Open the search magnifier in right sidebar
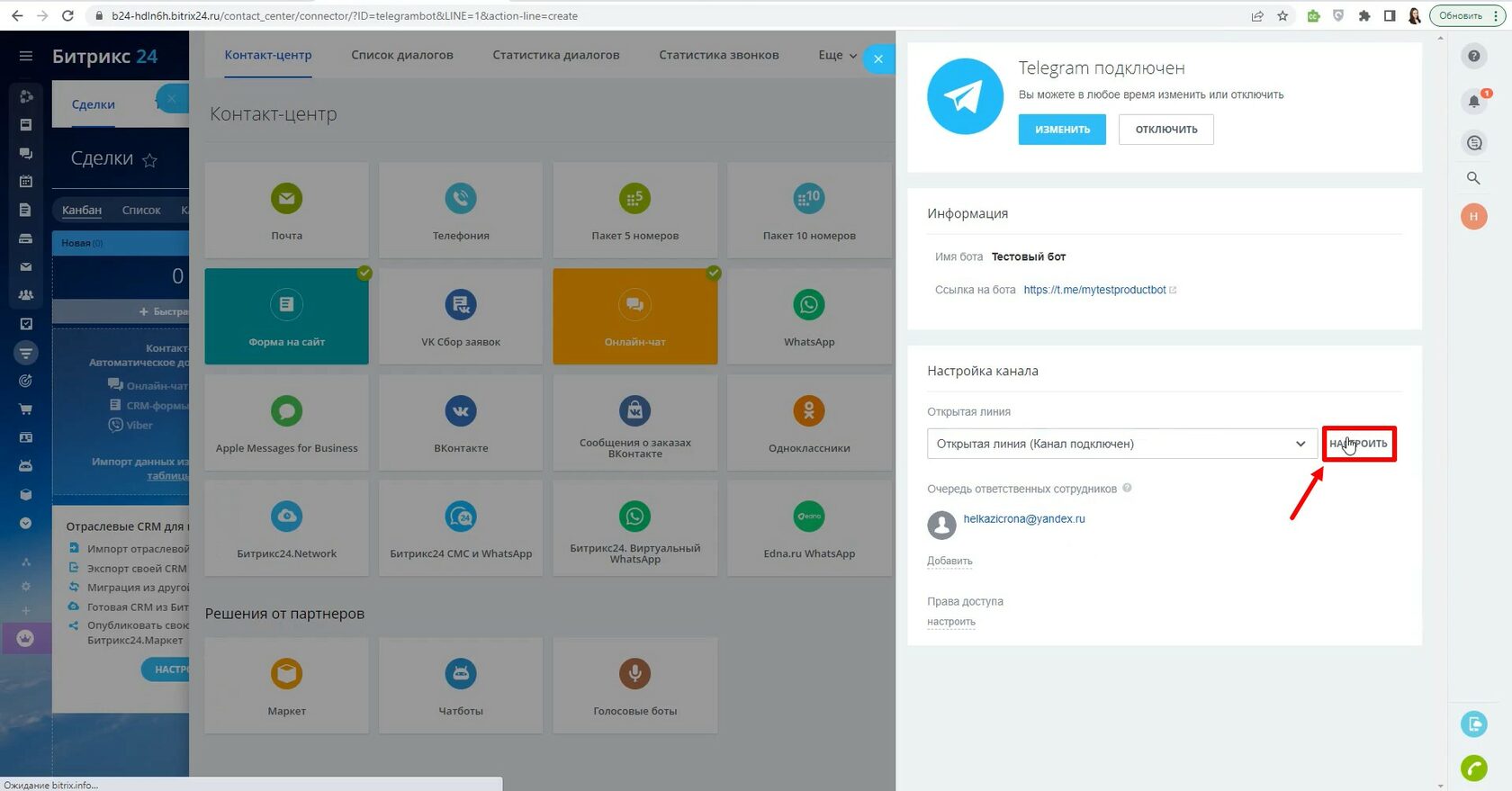Screen dimensions: 1512x791 pyautogui.click(x=1473, y=178)
